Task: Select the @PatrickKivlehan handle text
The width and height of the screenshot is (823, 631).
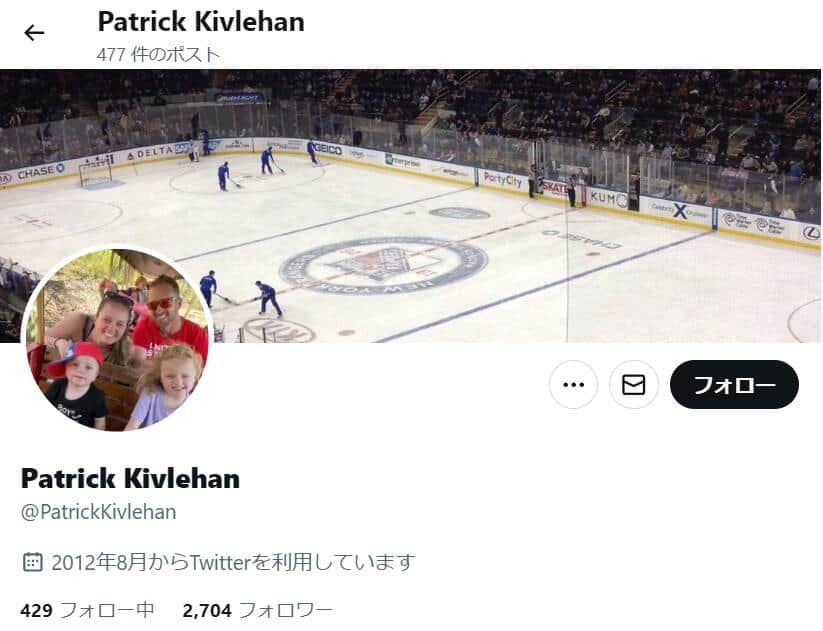Action: pyautogui.click(x=99, y=512)
